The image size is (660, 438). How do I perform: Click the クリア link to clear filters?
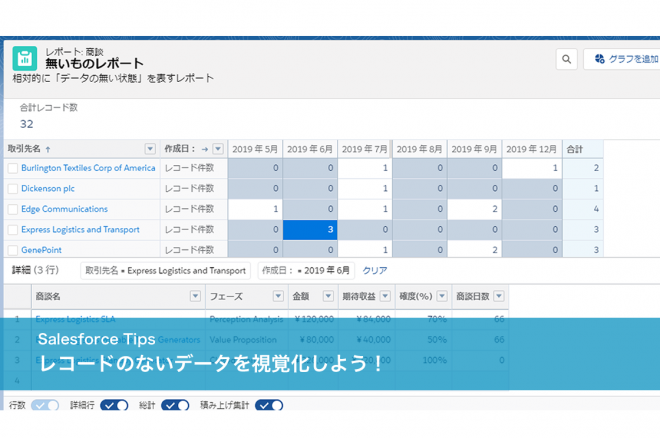click(x=375, y=271)
